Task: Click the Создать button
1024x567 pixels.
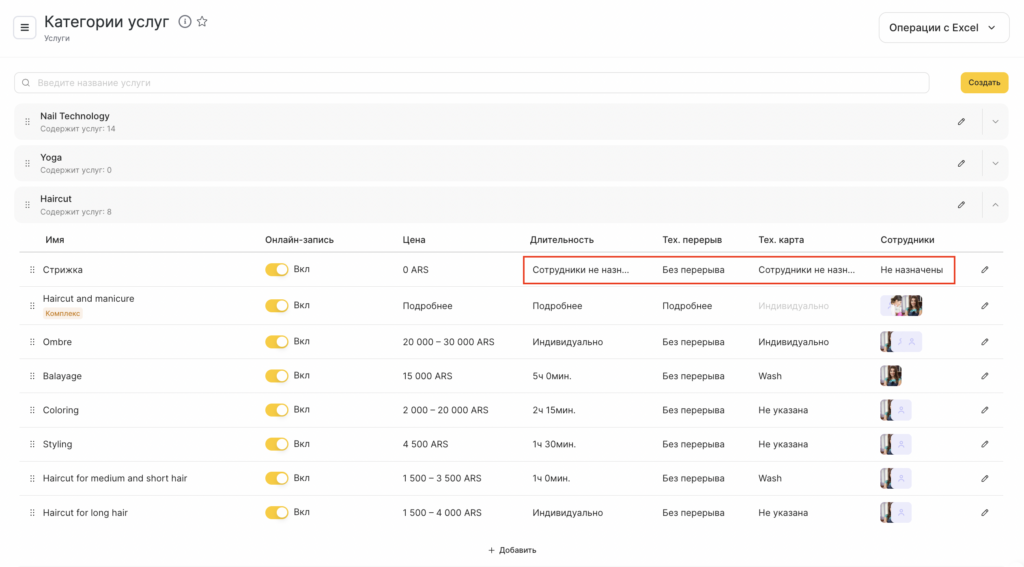Action: click(x=984, y=83)
